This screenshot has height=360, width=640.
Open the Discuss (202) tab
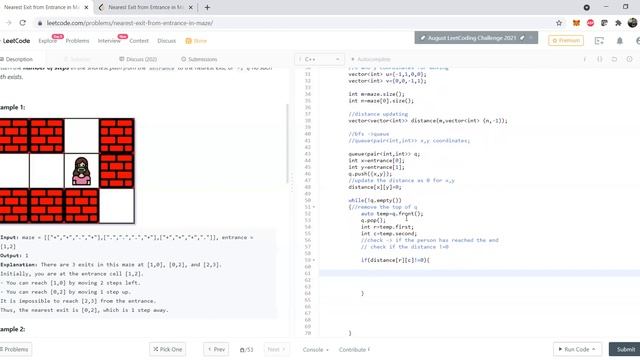click(138, 59)
